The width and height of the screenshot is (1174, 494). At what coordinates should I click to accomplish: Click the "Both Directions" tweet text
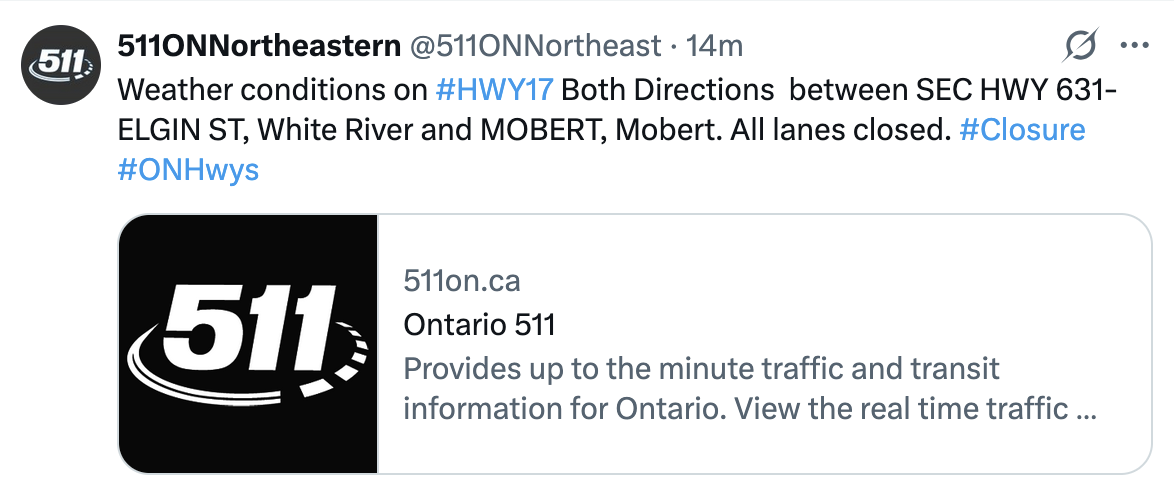coord(668,90)
